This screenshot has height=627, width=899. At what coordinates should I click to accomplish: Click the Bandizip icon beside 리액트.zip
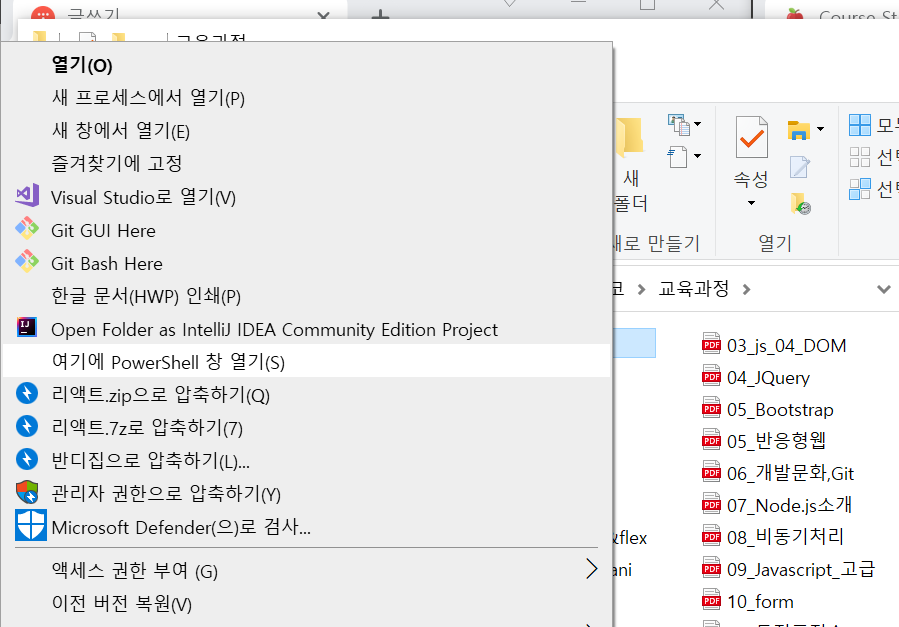coord(27,393)
